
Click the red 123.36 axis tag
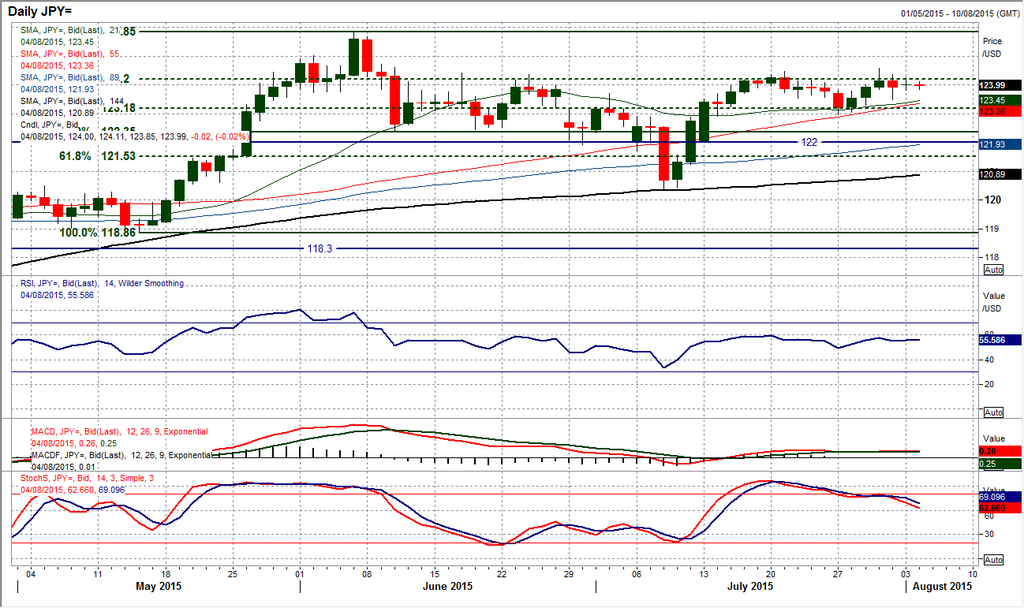tap(1000, 112)
